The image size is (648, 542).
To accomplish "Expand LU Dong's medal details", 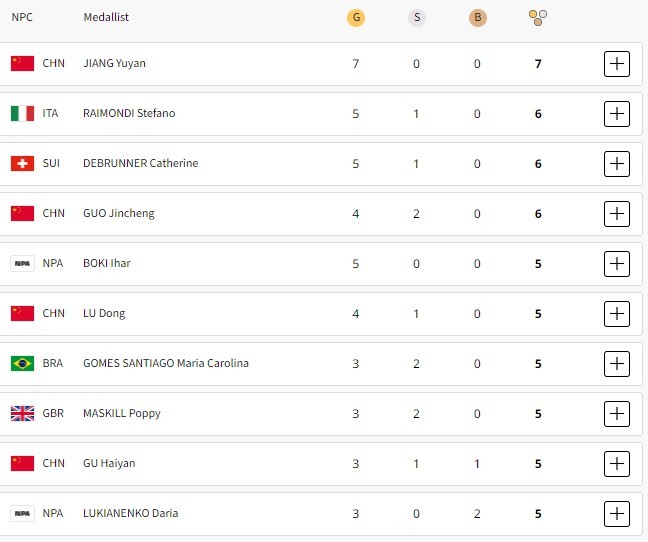I will [x=617, y=314].
